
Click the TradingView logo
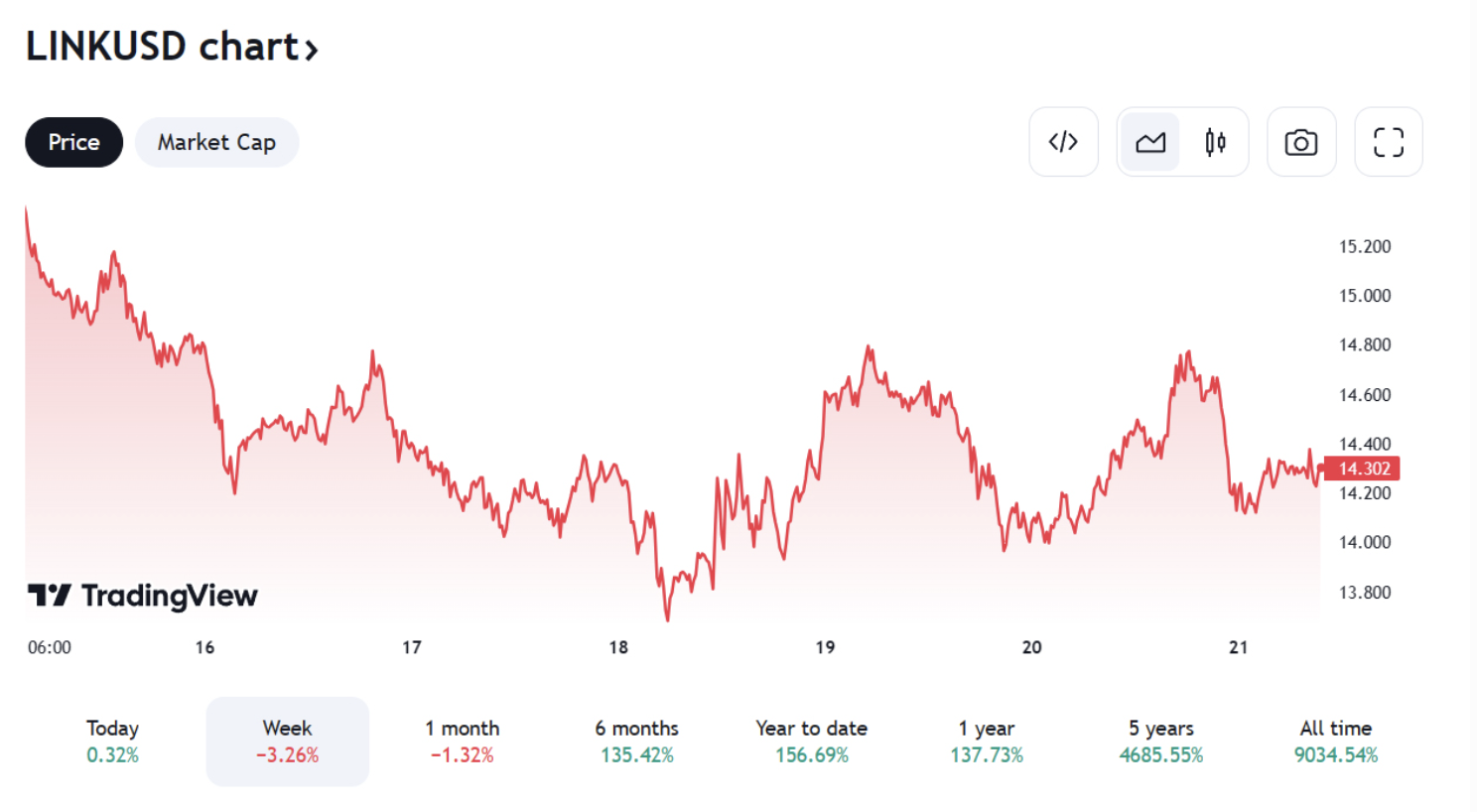[143, 595]
